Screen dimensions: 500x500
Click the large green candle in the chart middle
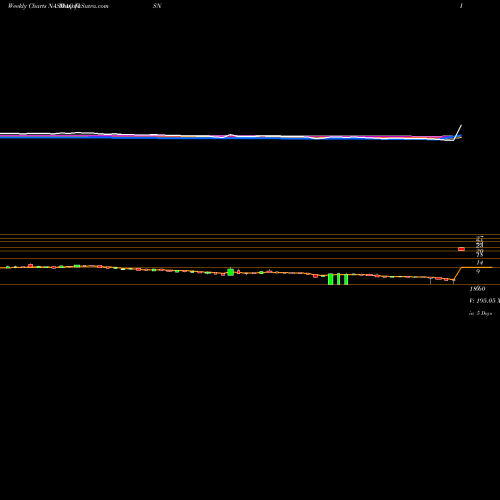(230, 272)
